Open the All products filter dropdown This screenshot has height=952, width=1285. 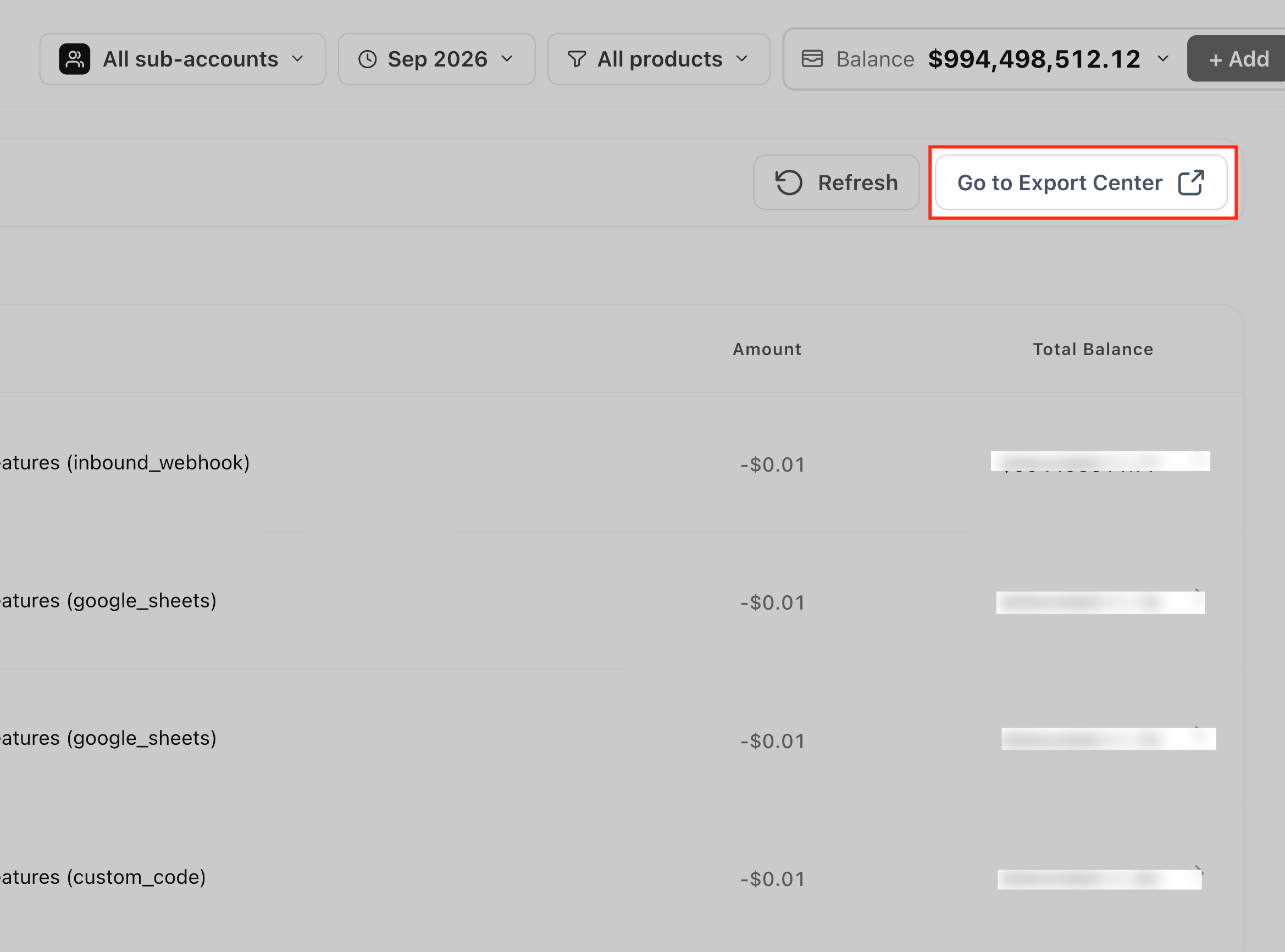point(658,59)
